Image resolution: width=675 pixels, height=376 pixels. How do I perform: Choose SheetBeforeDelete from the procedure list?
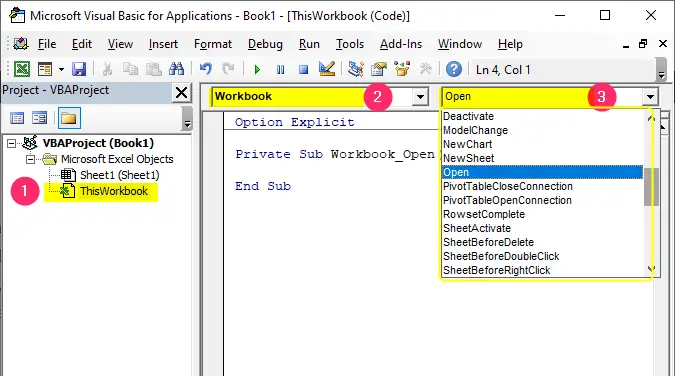pos(542,242)
